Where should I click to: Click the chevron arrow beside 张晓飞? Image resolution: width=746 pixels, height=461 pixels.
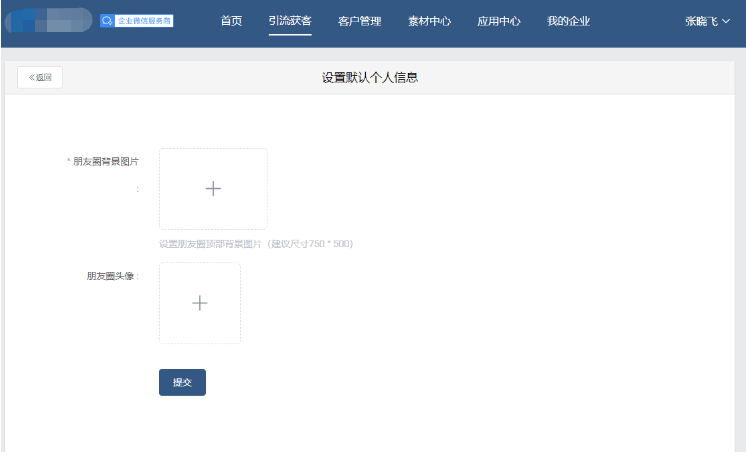726,21
